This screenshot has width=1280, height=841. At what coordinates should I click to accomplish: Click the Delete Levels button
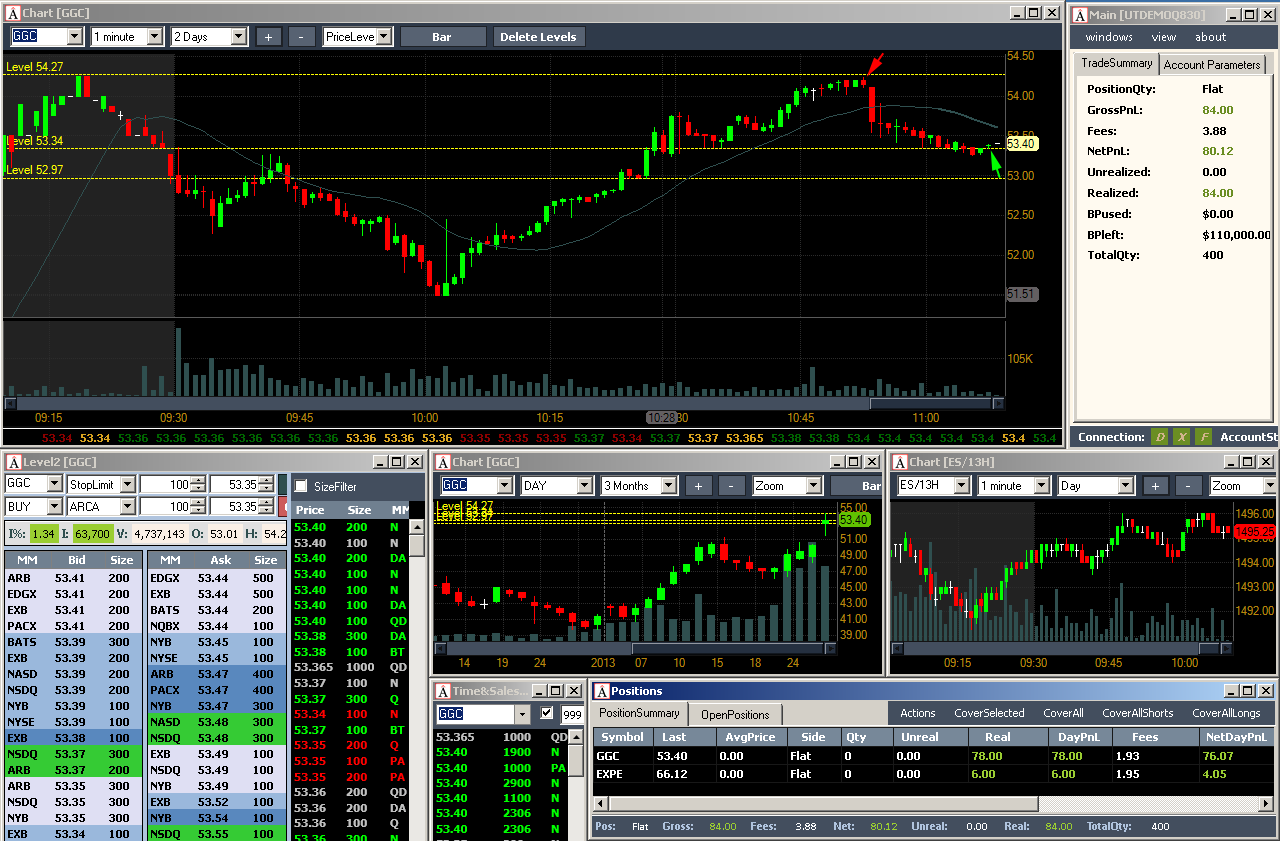coord(538,37)
